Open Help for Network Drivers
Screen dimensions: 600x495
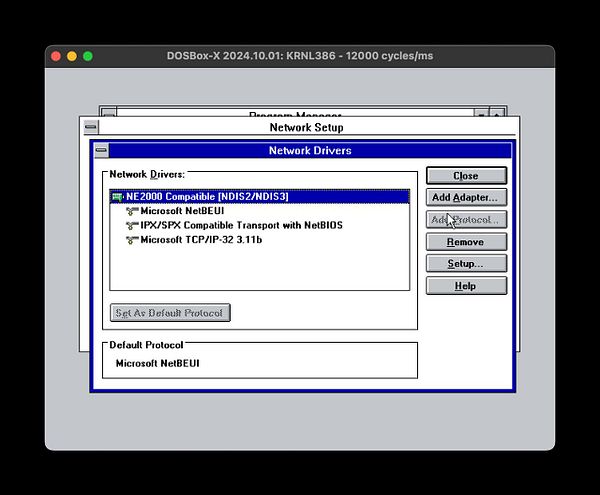click(x=466, y=286)
